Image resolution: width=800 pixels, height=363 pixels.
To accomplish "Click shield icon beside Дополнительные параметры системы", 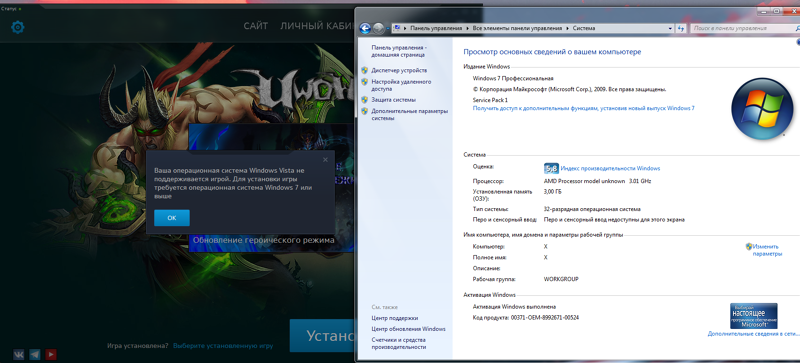I will [364, 111].
